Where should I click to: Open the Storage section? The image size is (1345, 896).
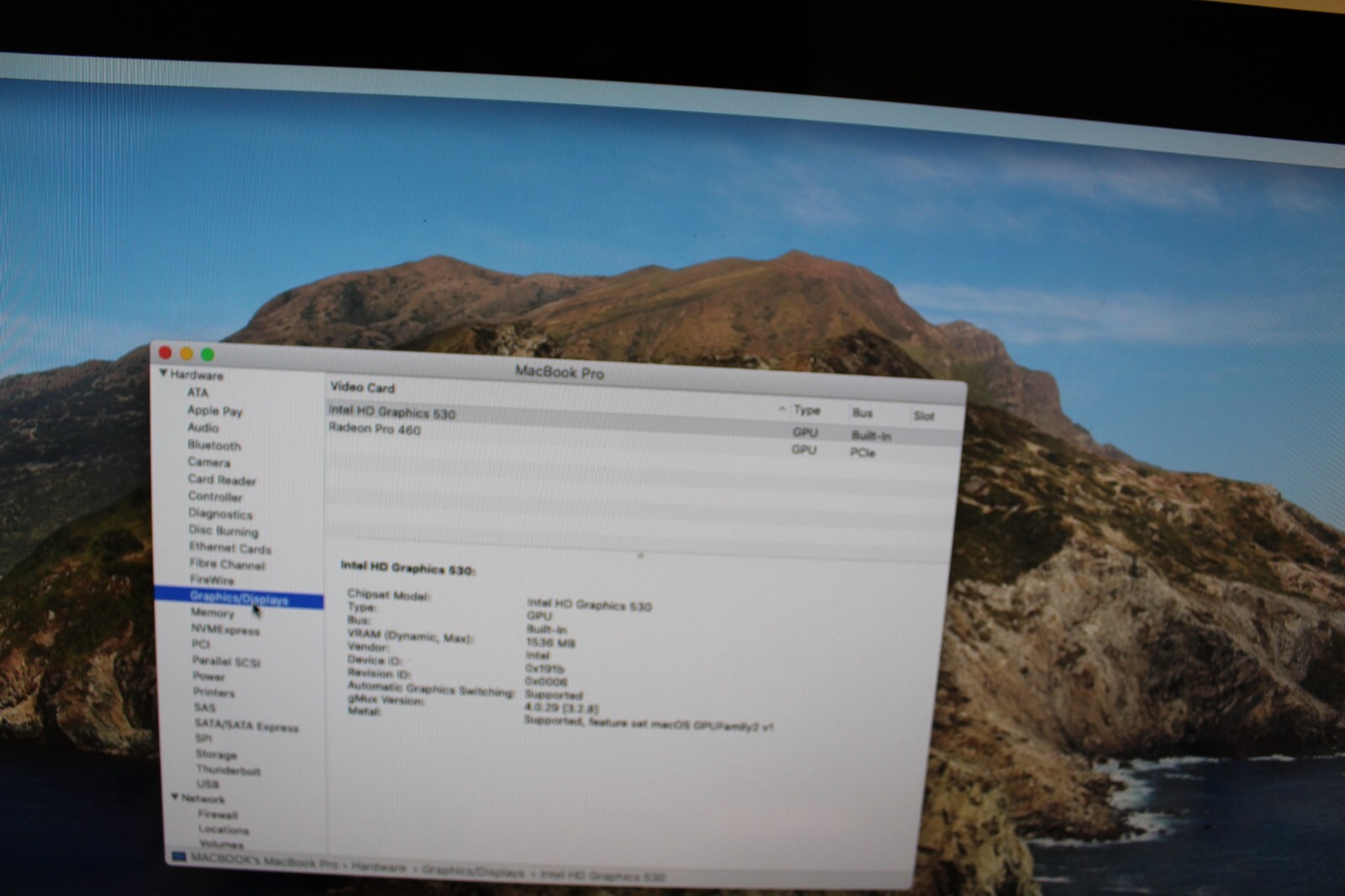(216, 755)
